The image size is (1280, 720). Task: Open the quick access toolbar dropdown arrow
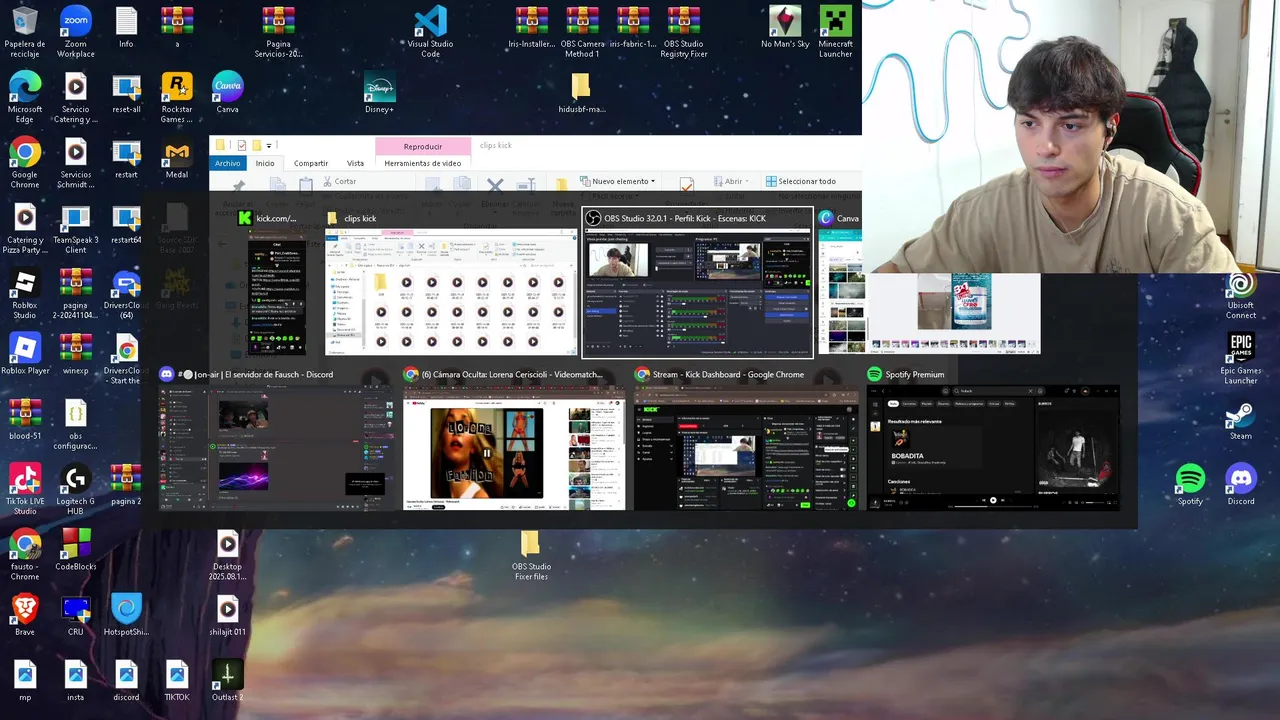269,145
